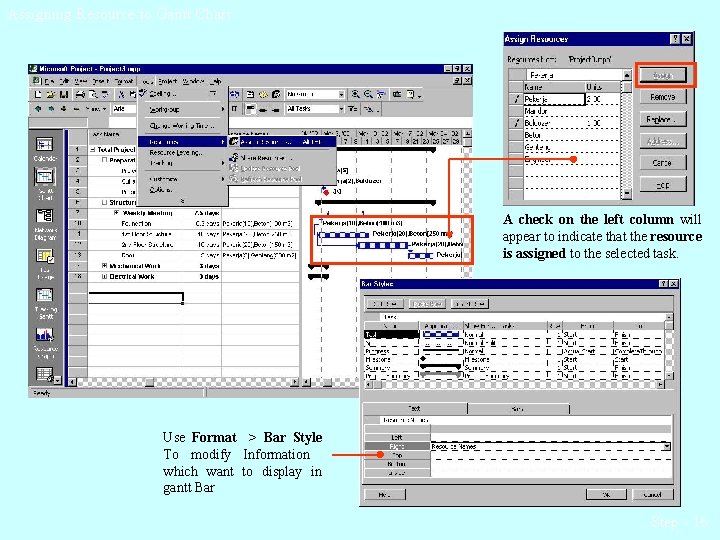Select Assign Resources in Resources submenu

click(x=282, y=142)
